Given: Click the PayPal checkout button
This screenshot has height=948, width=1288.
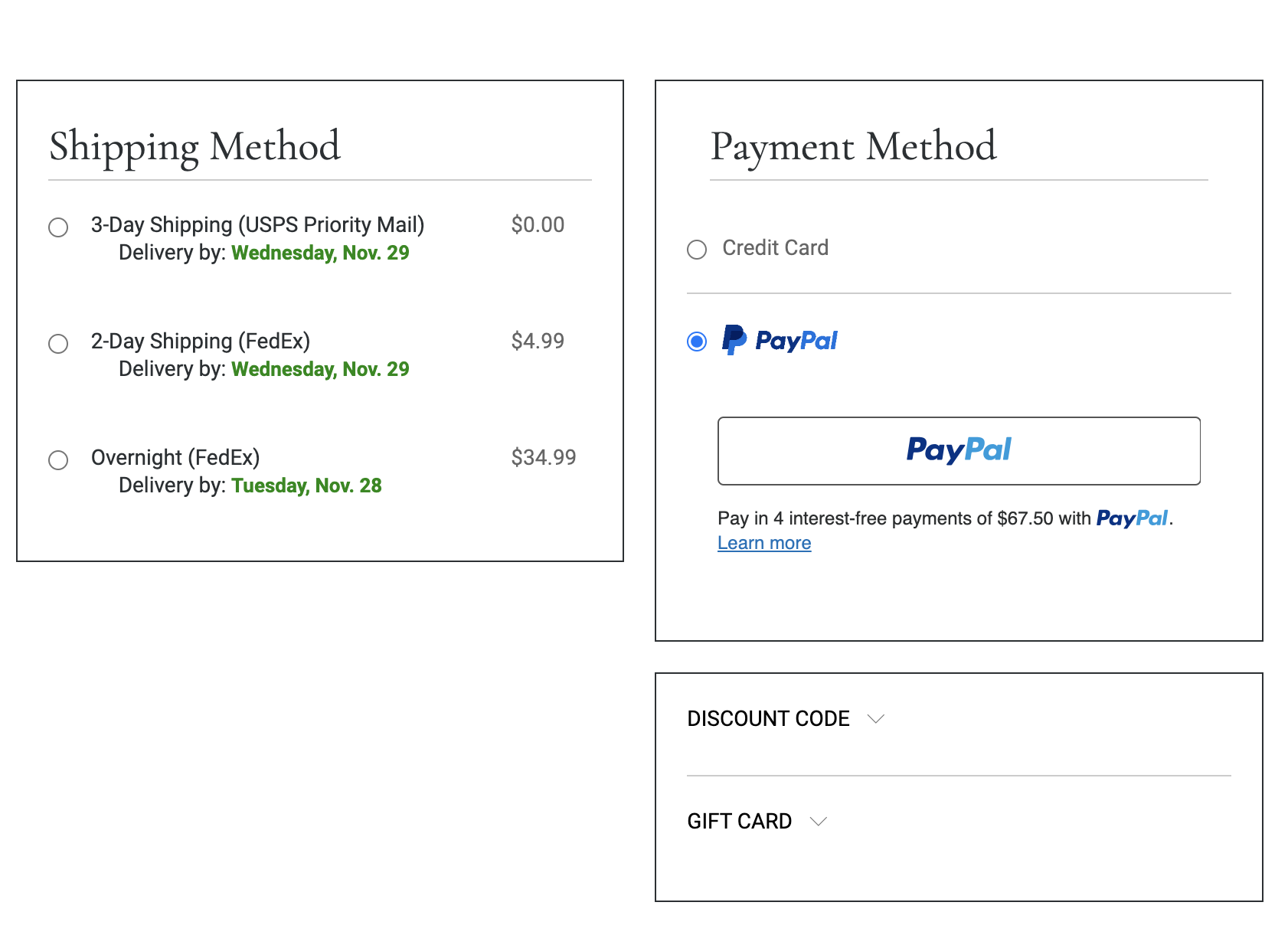Looking at the screenshot, I should 959,451.
